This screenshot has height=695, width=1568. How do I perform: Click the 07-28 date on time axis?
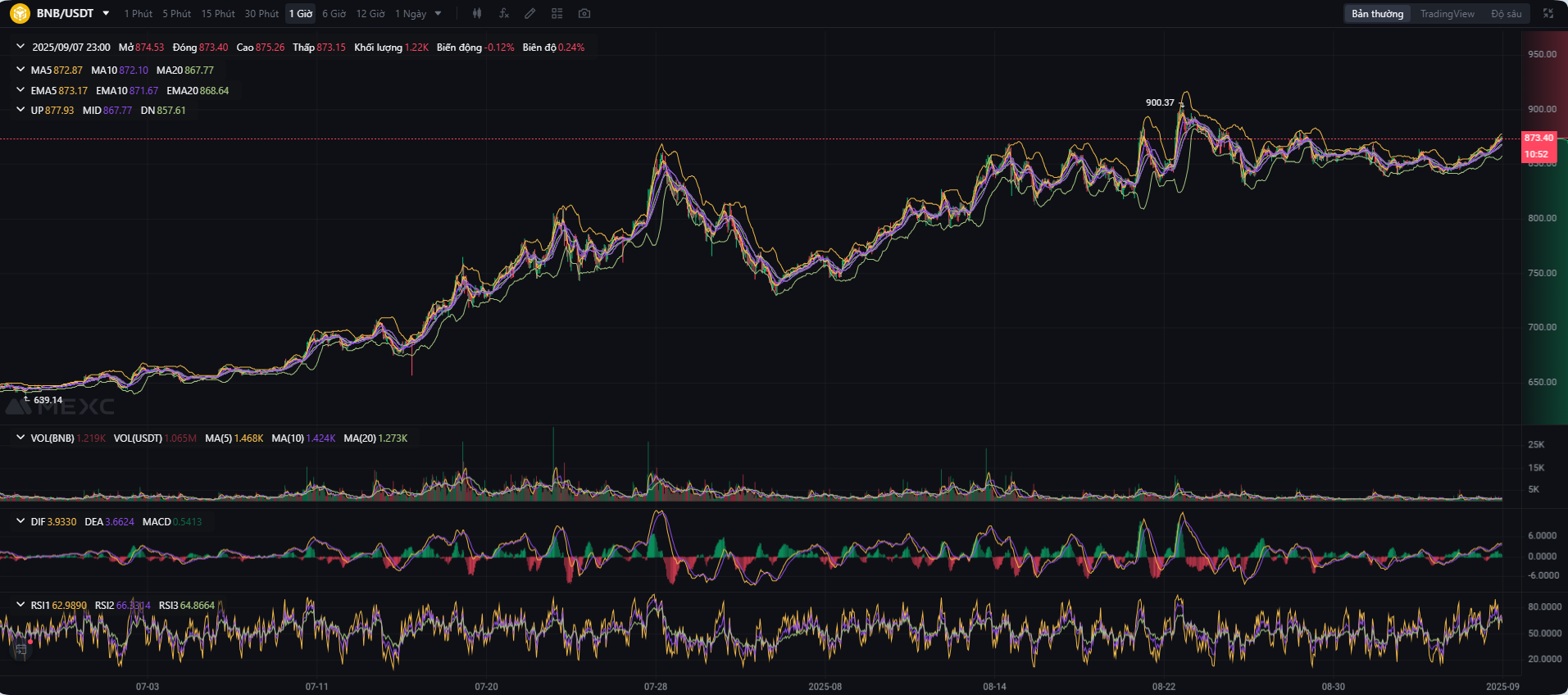(x=656, y=686)
